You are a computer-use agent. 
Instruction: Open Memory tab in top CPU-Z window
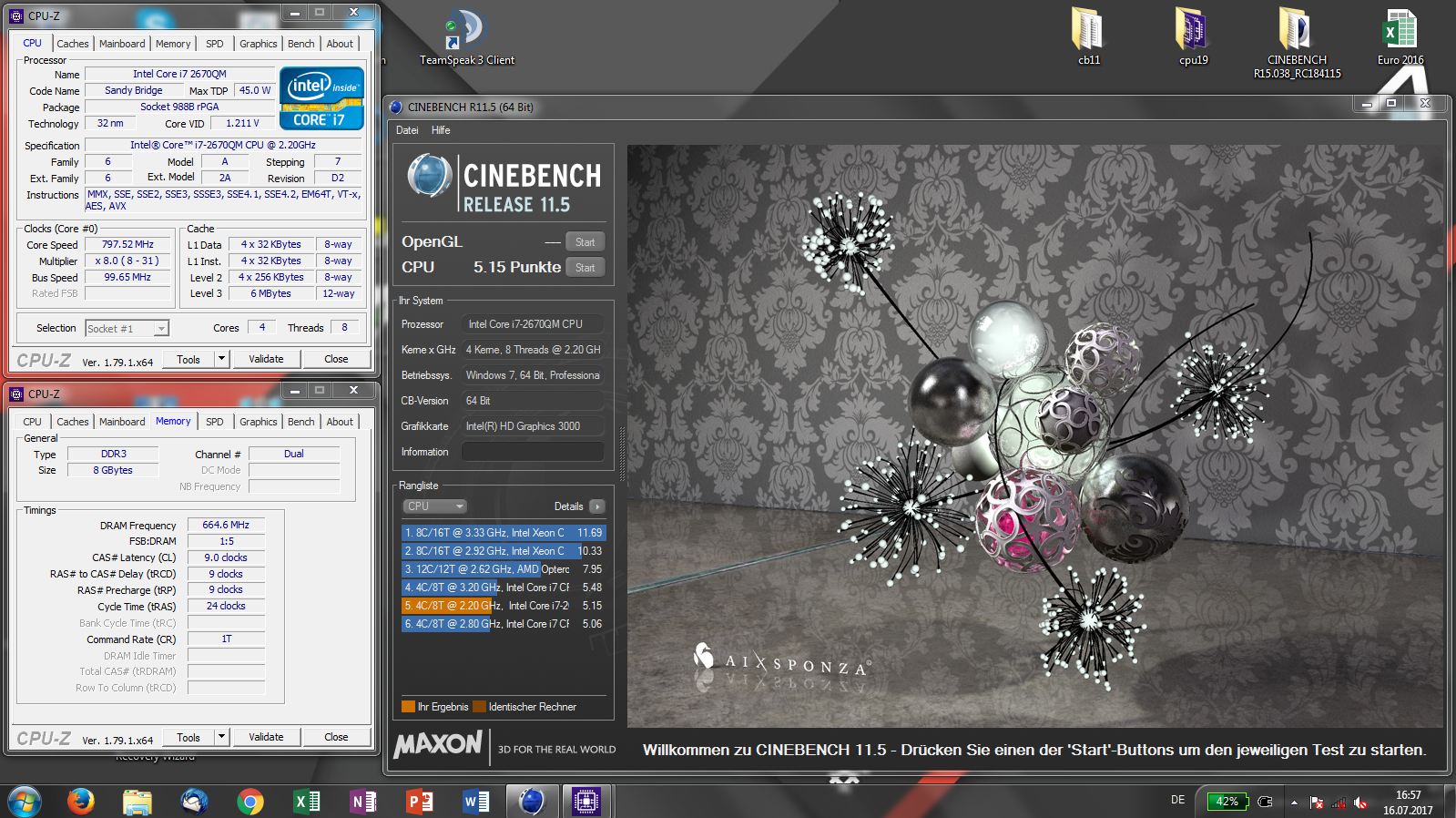pyautogui.click(x=173, y=44)
